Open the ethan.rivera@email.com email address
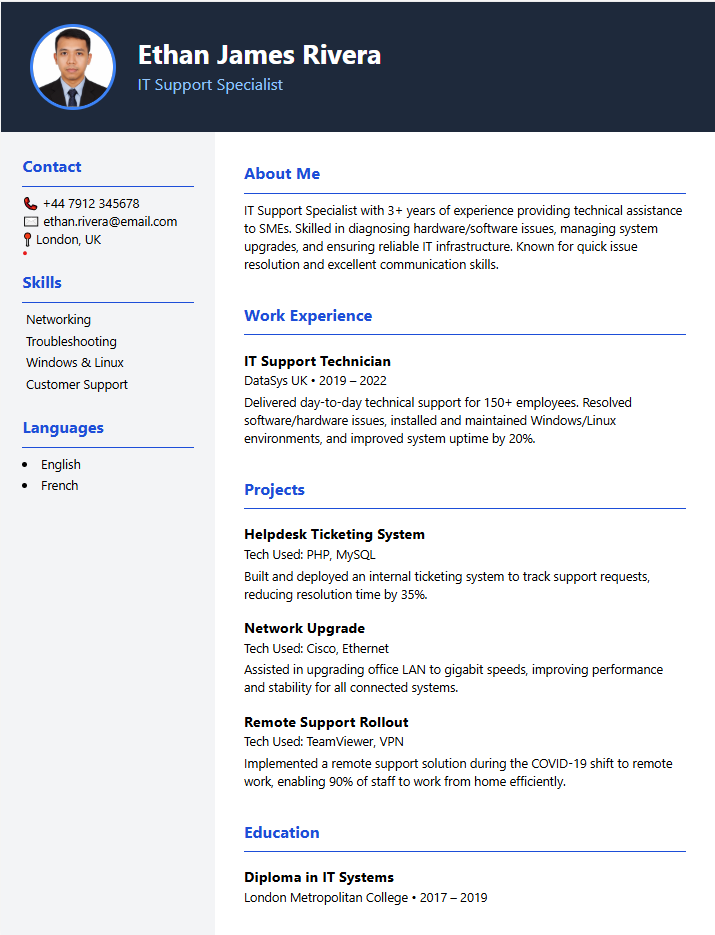The image size is (715, 935). pyautogui.click(x=110, y=222)
